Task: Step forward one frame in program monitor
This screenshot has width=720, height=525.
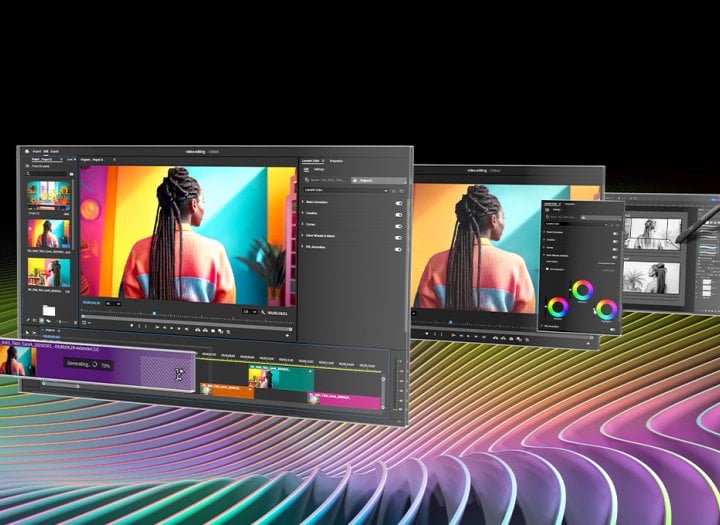Action: (x=179, y=328)
